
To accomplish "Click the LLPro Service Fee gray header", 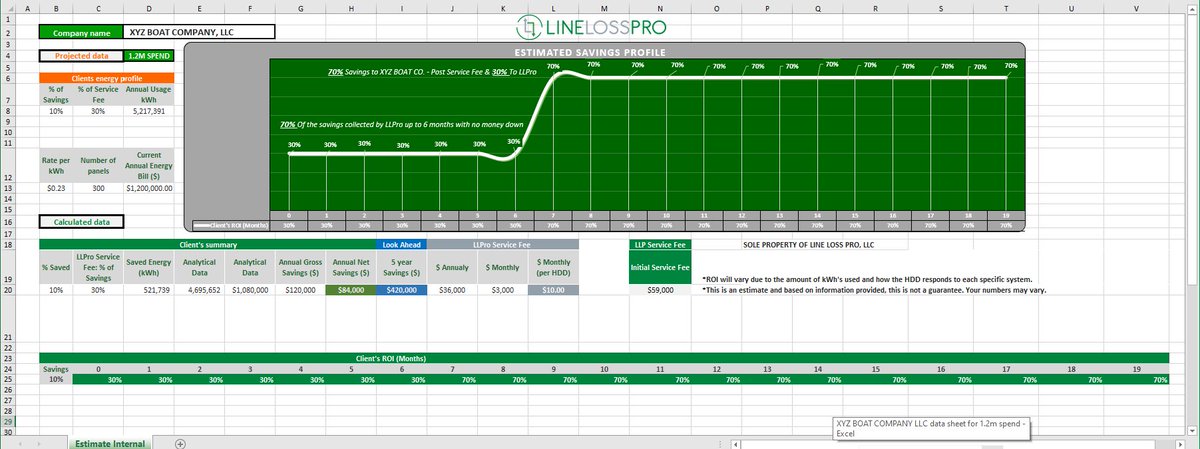I will click(503, 243).
